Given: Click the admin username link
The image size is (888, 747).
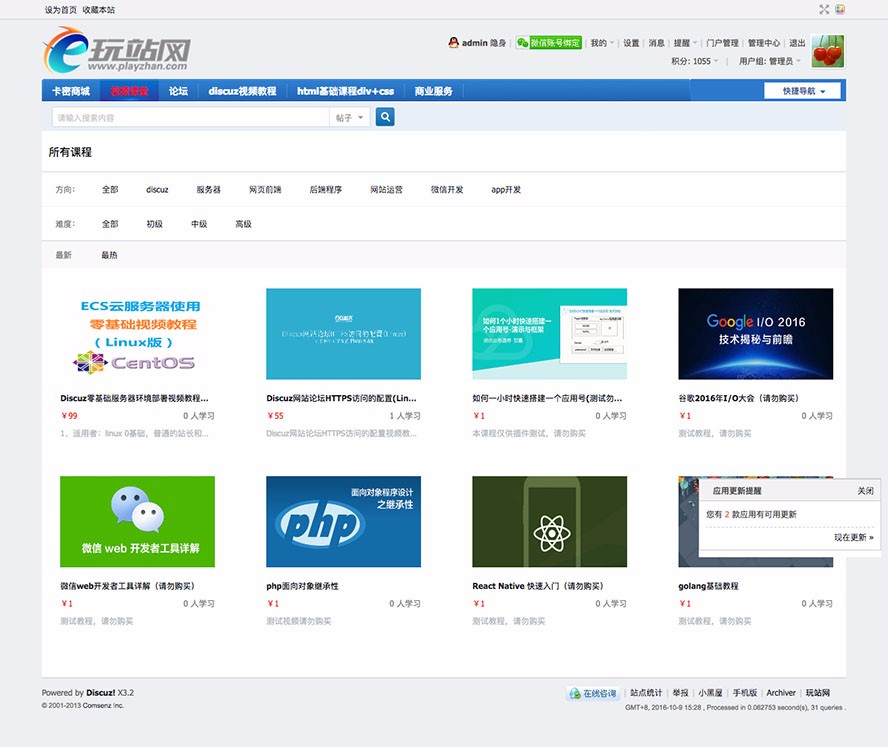Looking at the screenshot, I should tap(475, 43).
